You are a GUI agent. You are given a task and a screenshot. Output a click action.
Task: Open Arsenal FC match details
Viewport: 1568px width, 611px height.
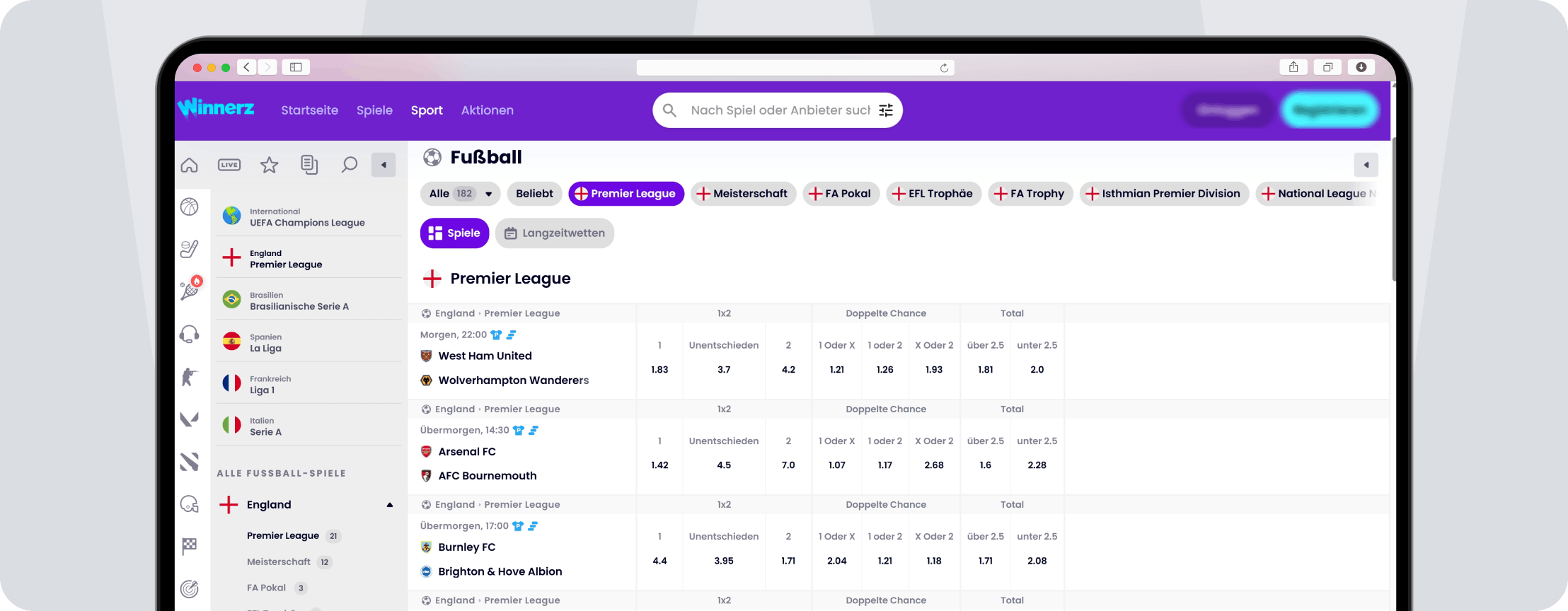pos(467,452)
